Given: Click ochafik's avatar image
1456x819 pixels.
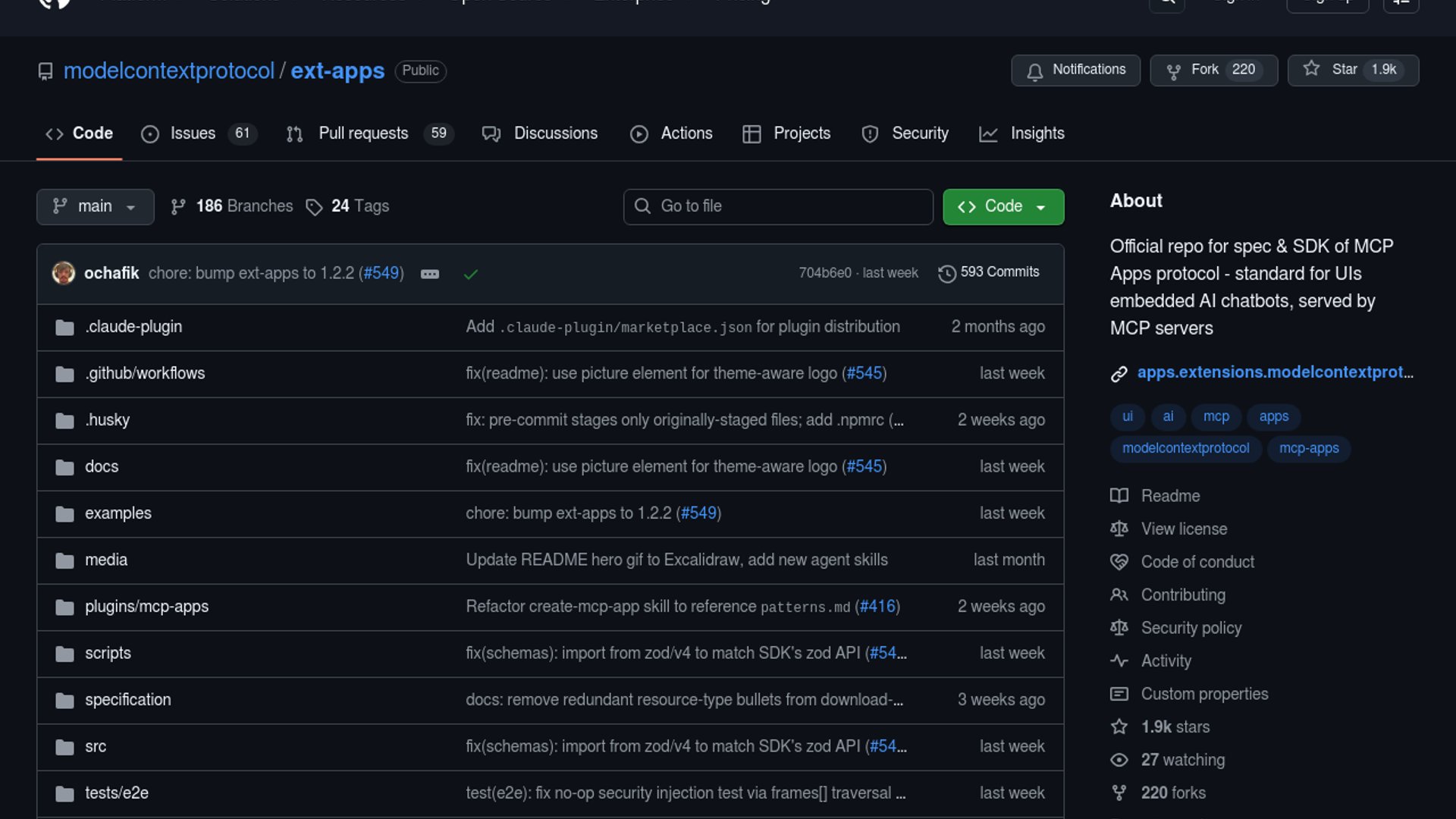Looking at the screenshot, I should pos(64,273).
